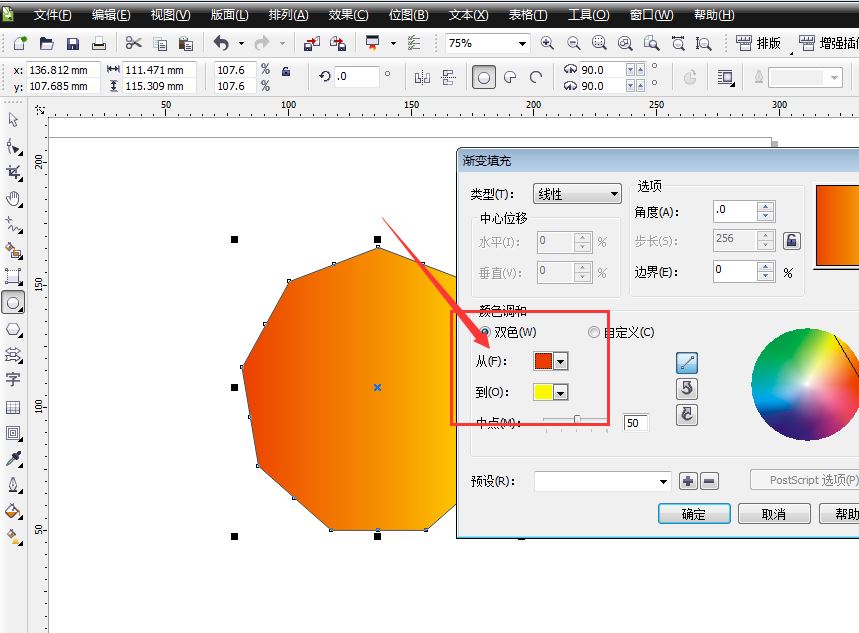Select the 自定义(C) radio button
The image size is (859, 633).
pos(595,332)
